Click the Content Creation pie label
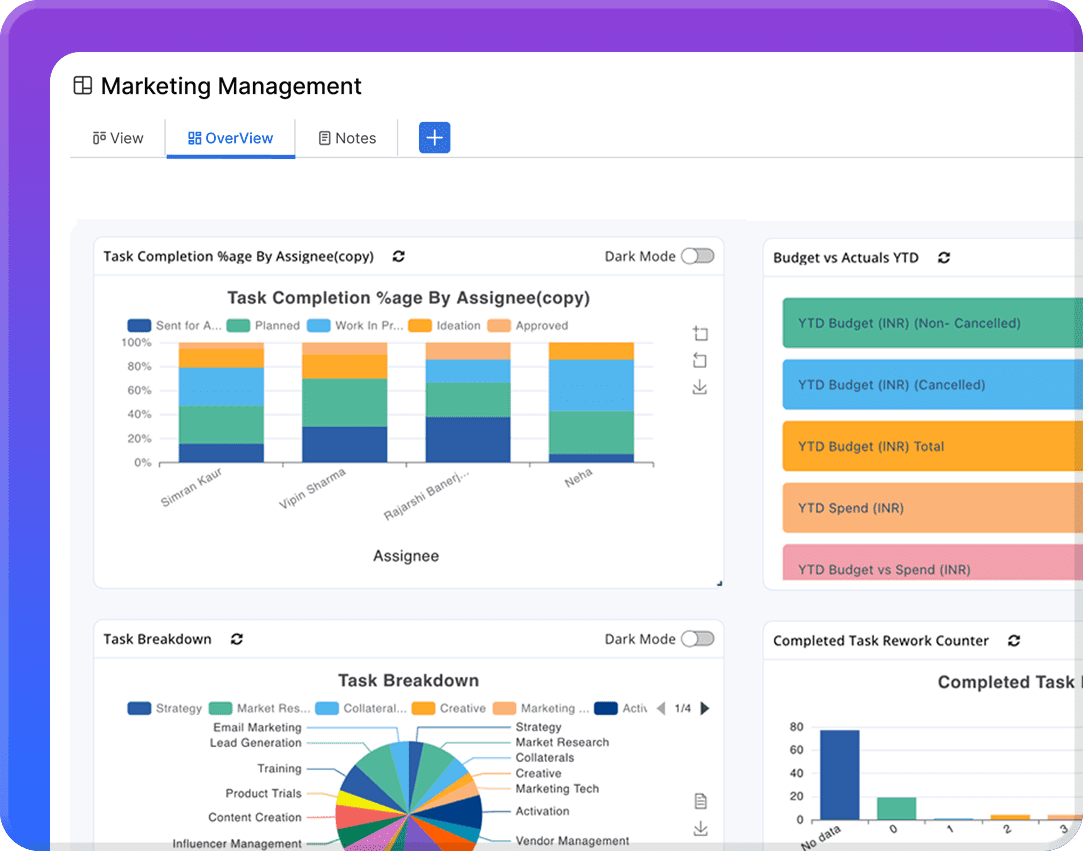The image size is (1083, 851). pyautogui.click(x=255, y=817)
